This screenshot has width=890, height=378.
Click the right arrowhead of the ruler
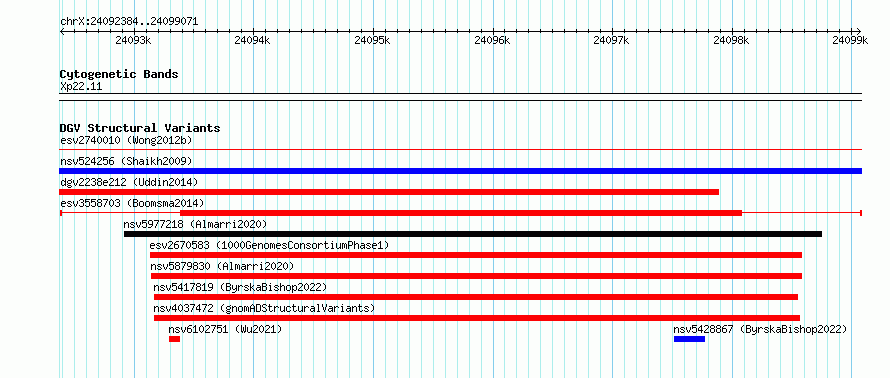859,31
